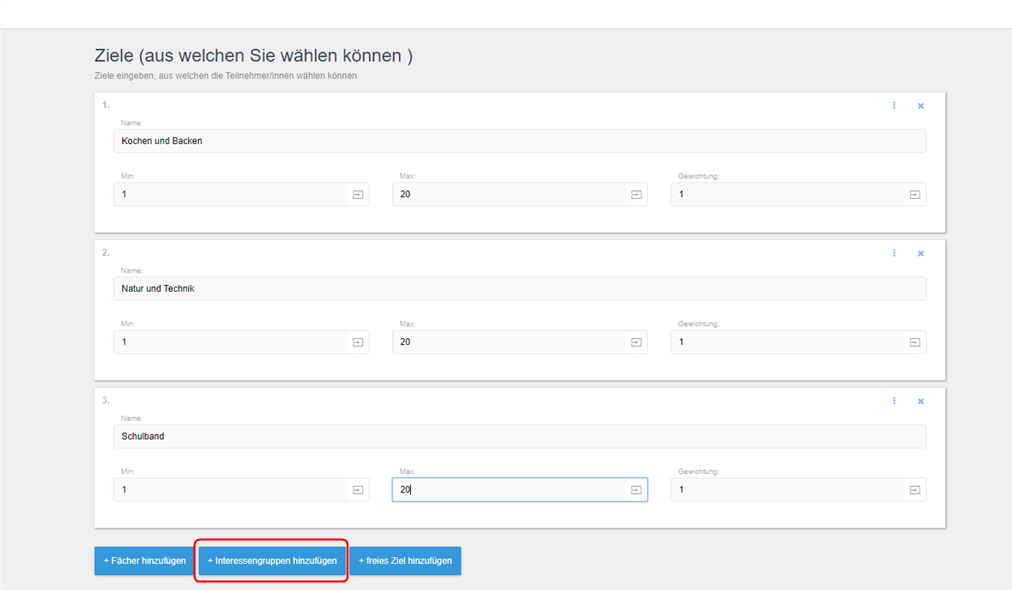This screenshot has height=590, width=1012.
Task: Click '+ Interessengruppen hinzufügen' button
Action: click(x=272, y=561)
